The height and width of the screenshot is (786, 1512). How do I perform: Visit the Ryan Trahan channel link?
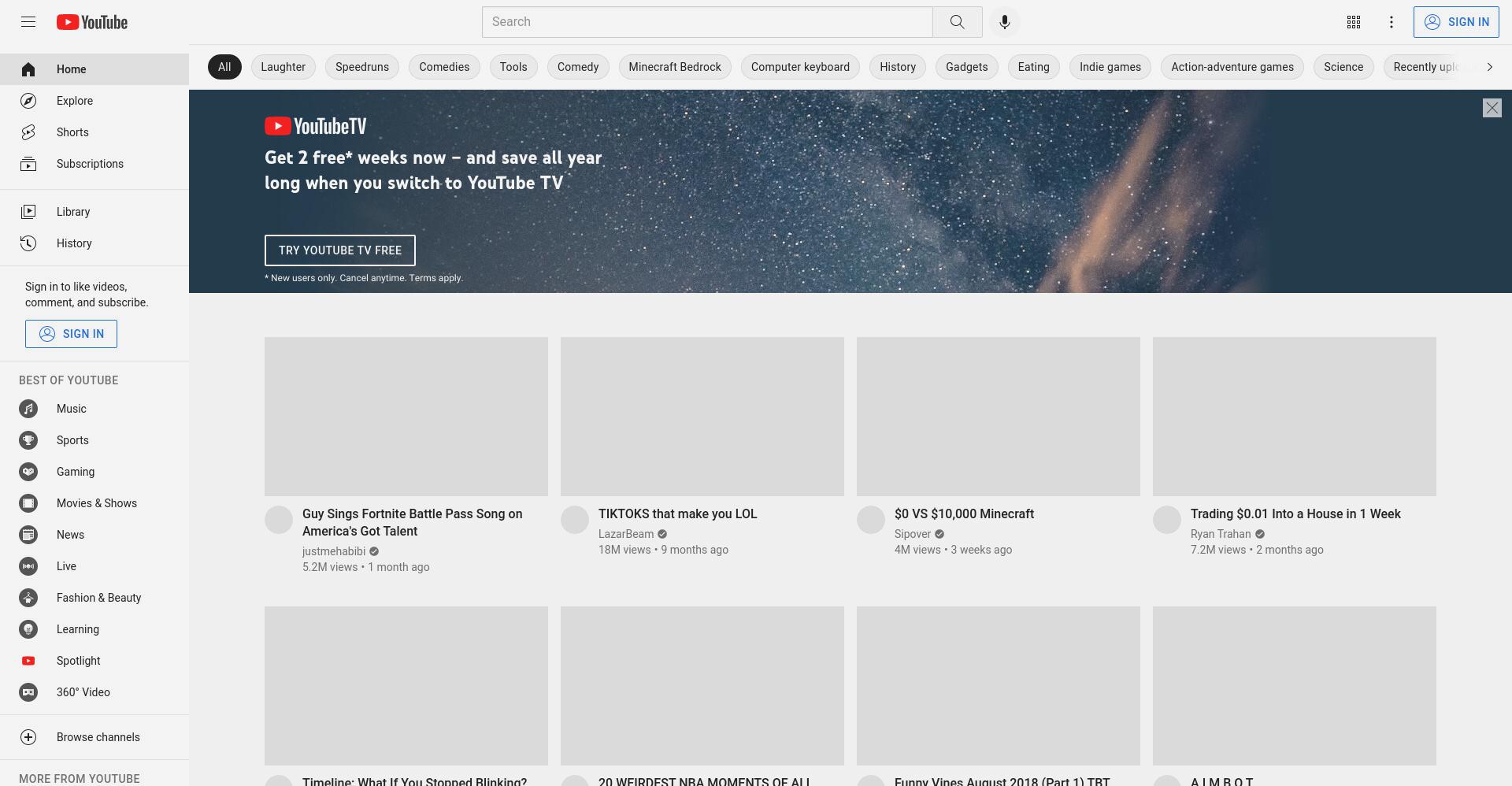point(1221,534)
